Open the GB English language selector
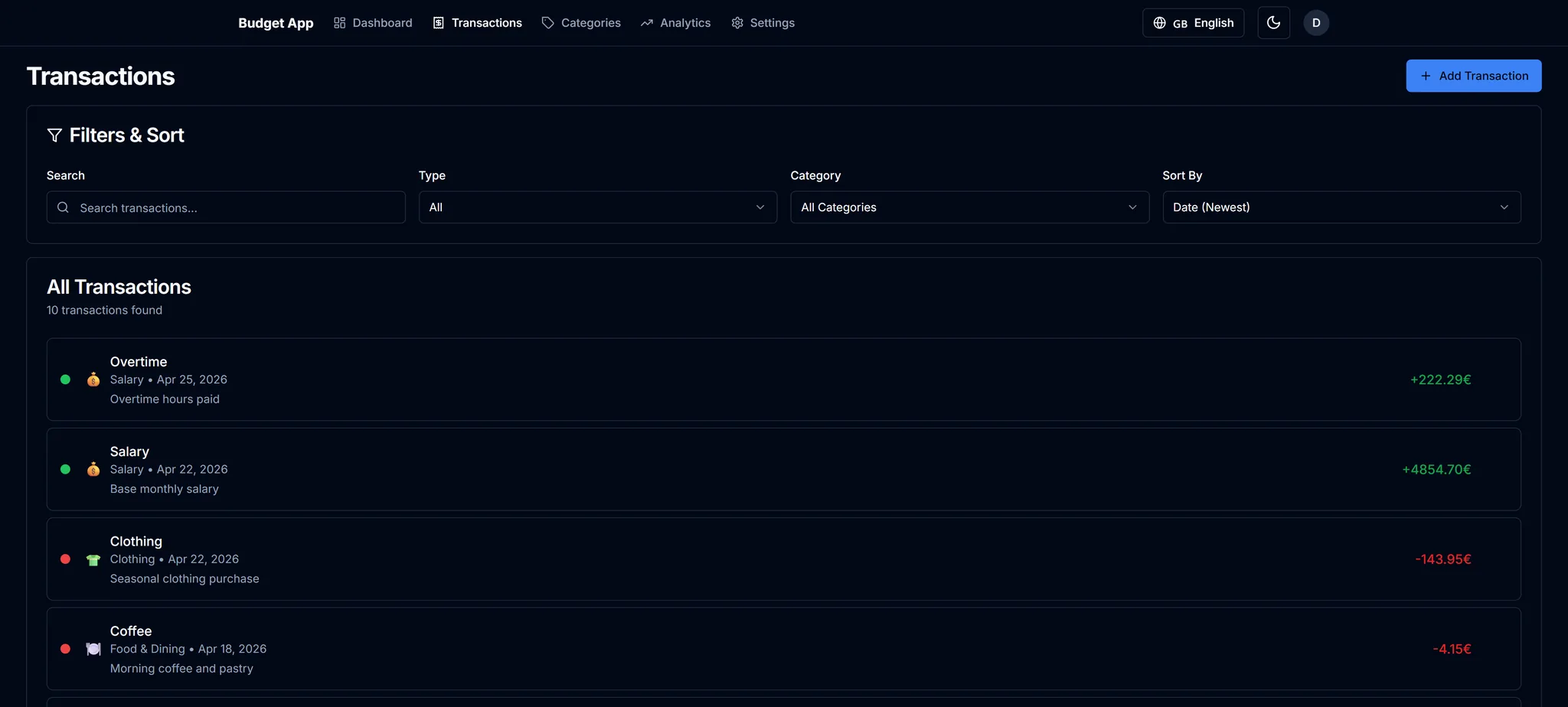 [1194, 23]
